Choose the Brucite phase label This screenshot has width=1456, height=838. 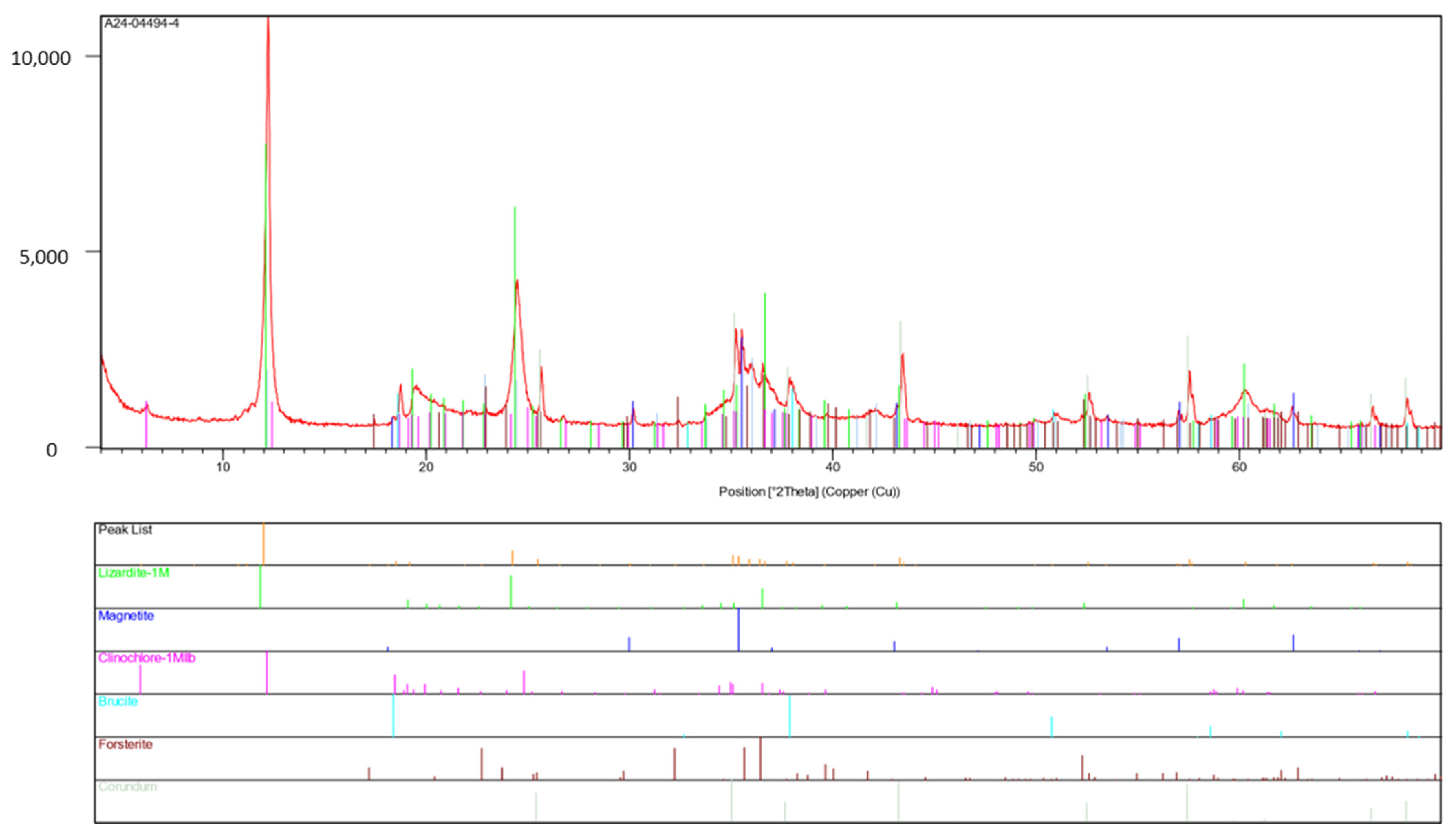118,701
